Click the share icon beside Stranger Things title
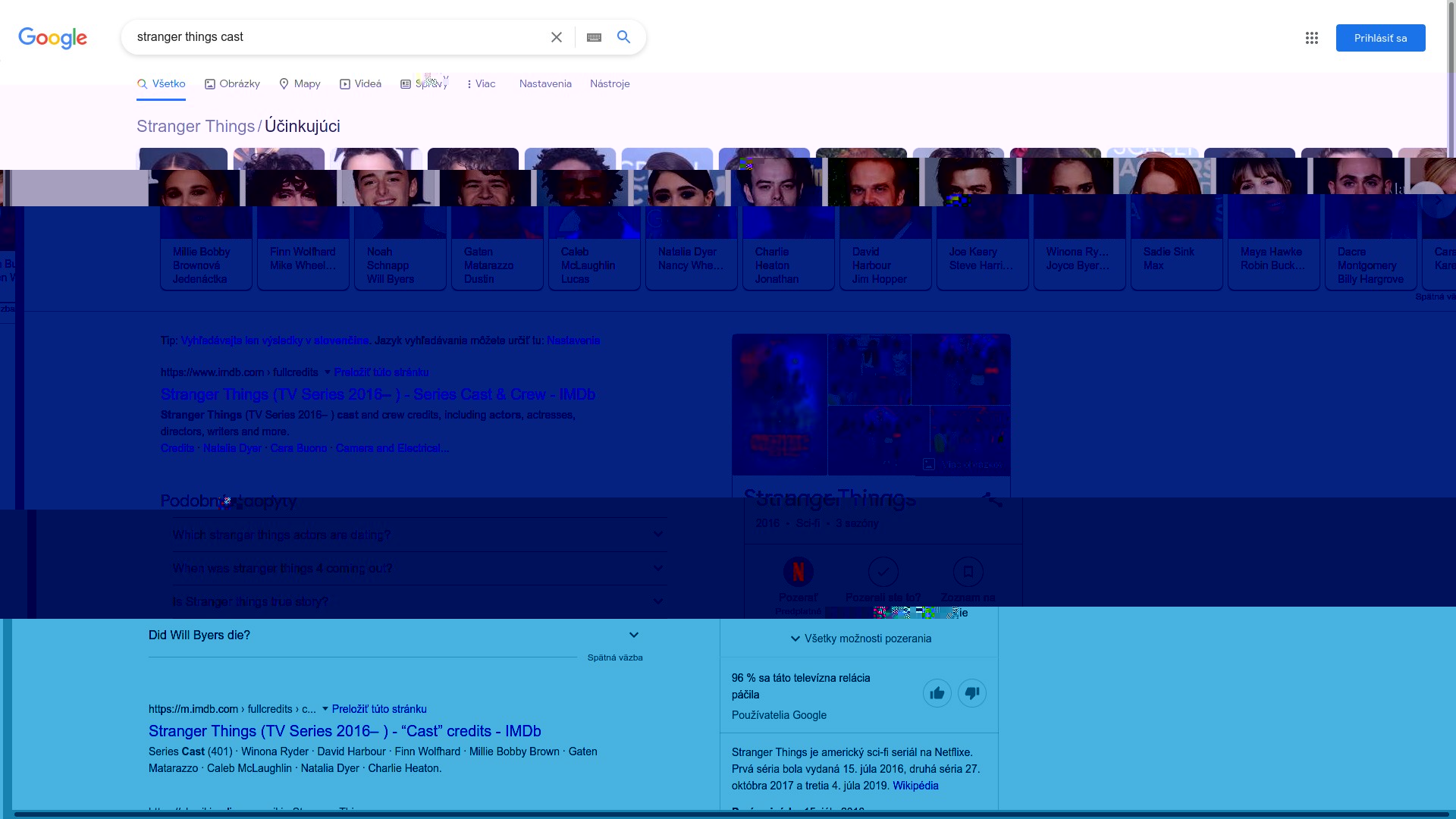Viewport: 1456px width, 819px height. [x=992, y=500]
